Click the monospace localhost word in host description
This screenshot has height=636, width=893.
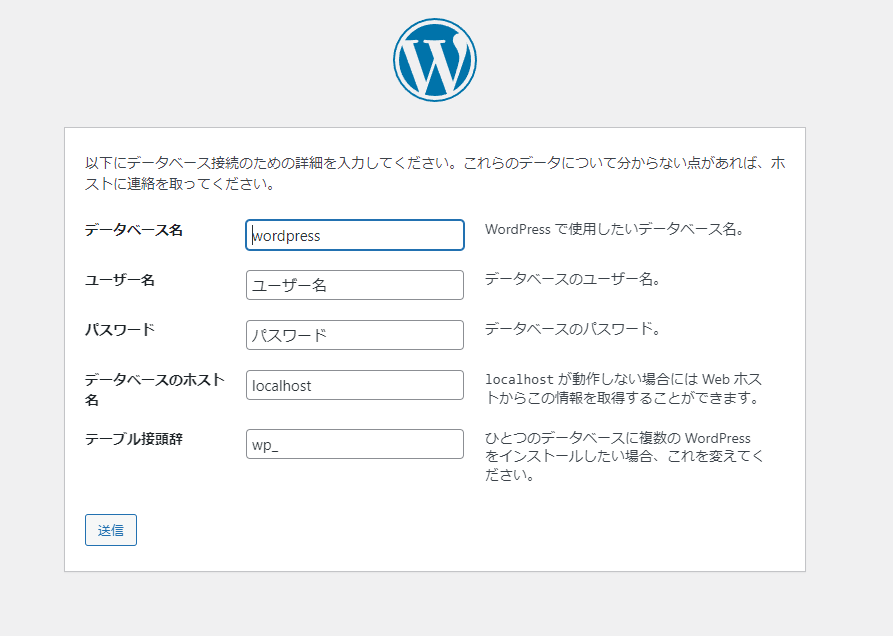point(519,380)
